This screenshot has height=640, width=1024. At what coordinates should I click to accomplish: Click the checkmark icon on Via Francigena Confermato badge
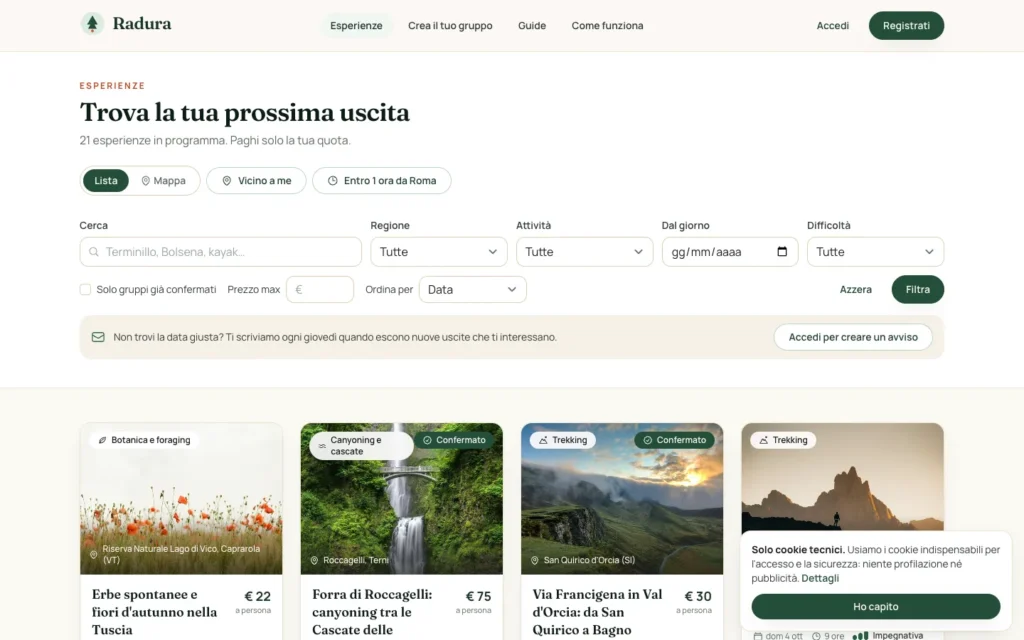tap(648, 440)
